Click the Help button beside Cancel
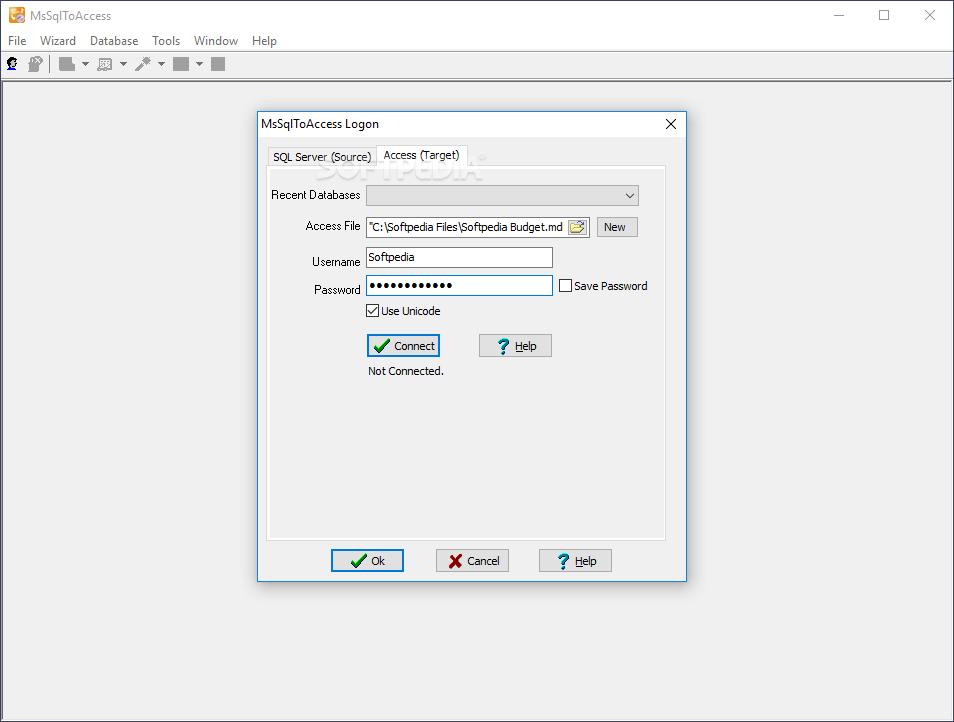954x722 pixels. pos(575,561)
